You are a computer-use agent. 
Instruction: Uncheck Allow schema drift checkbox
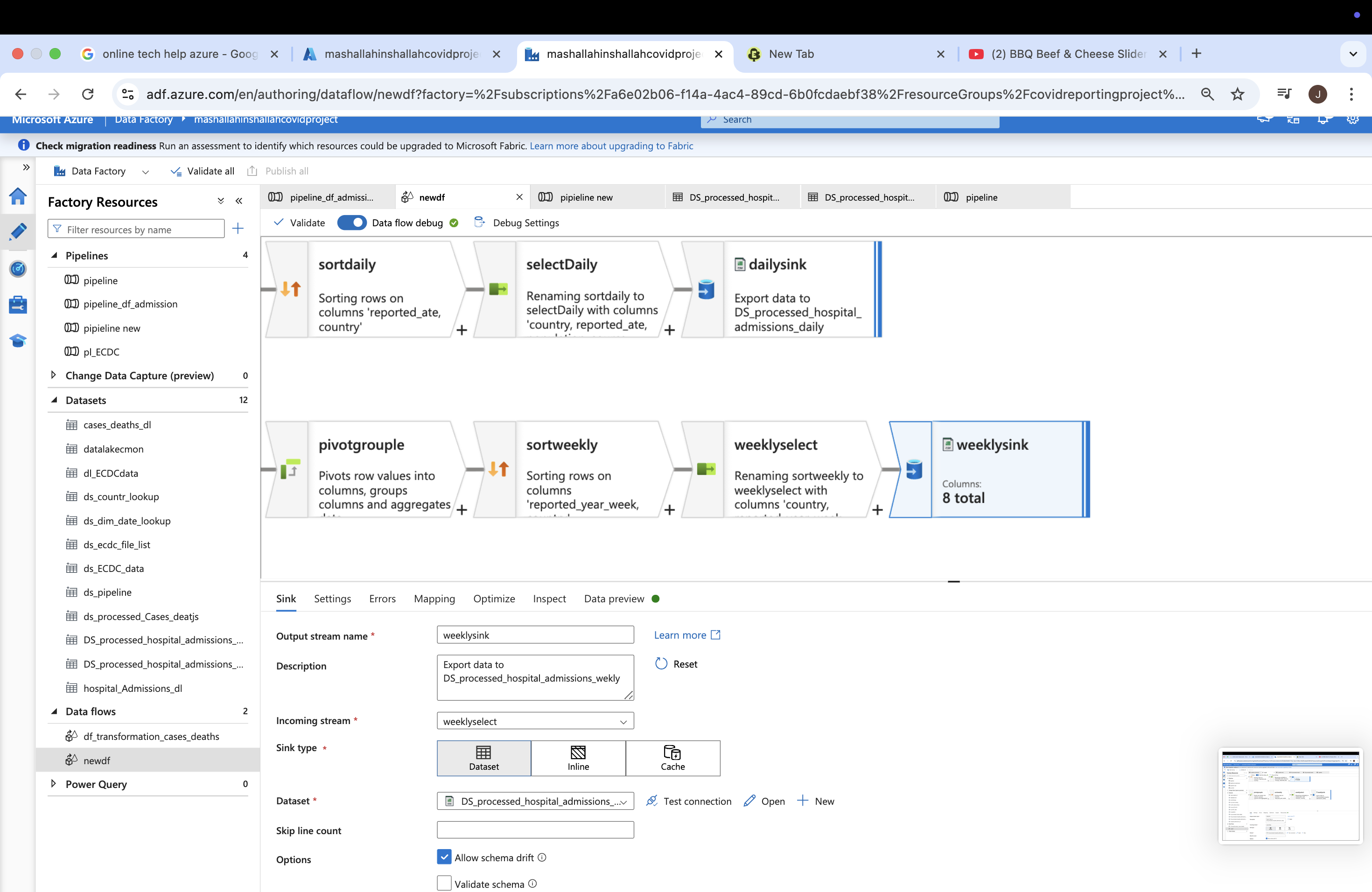pos(444,857)
